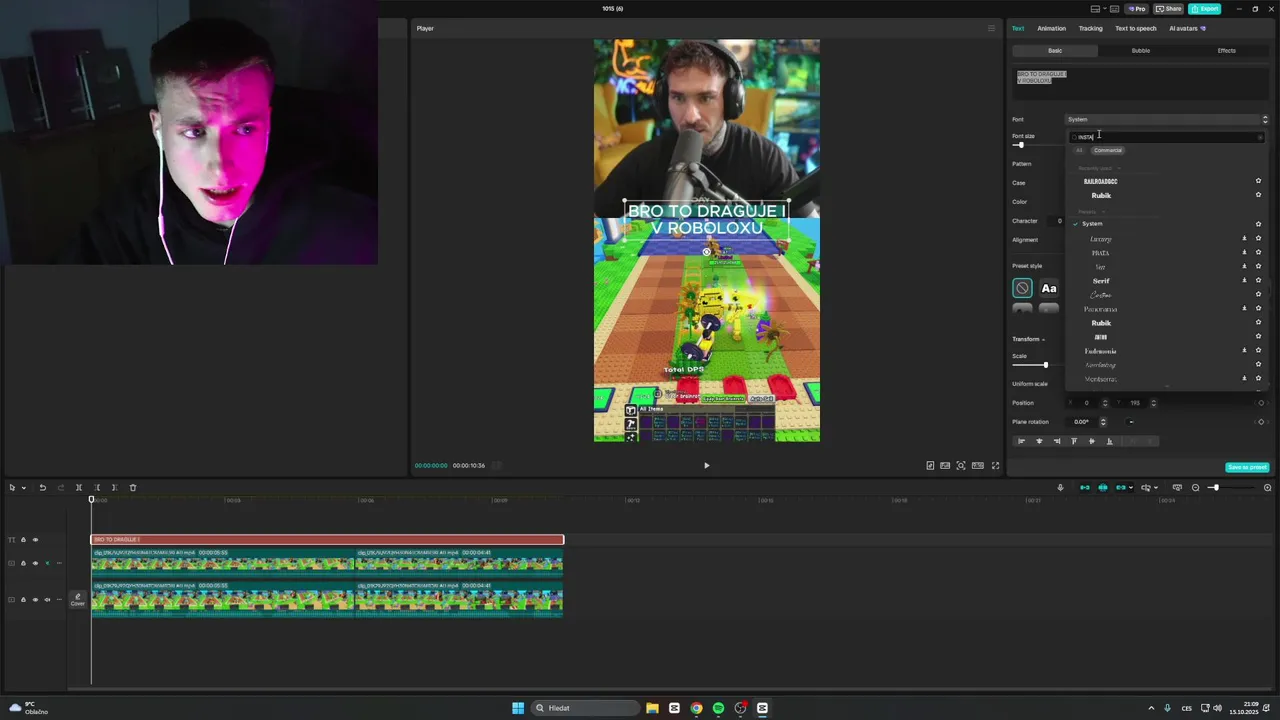Toggle the timeline microphone record button

tap(1060, 488)
